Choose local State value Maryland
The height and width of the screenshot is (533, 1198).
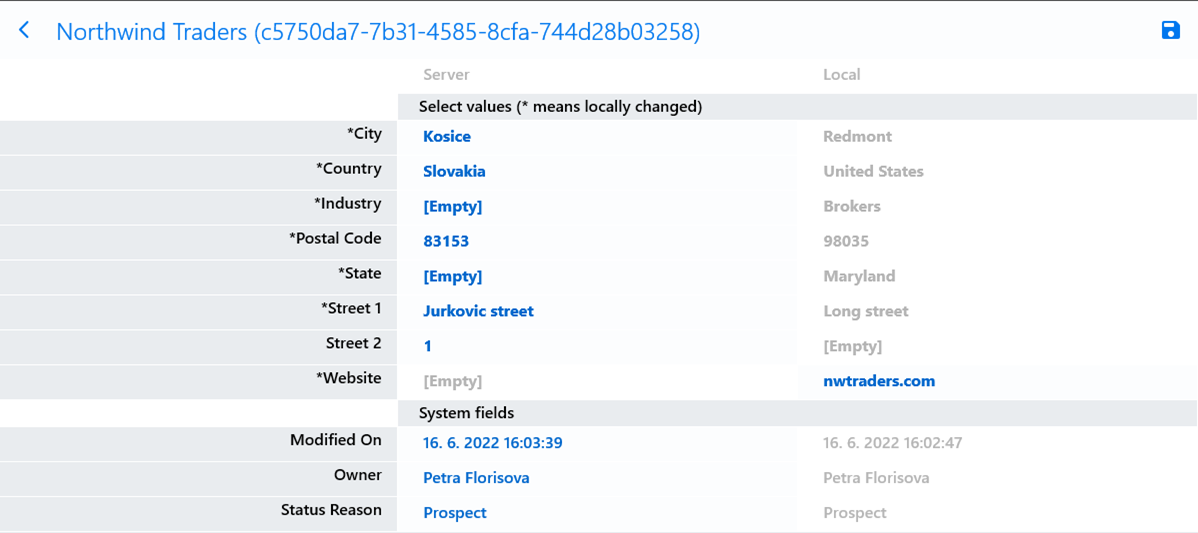[859, 277]
